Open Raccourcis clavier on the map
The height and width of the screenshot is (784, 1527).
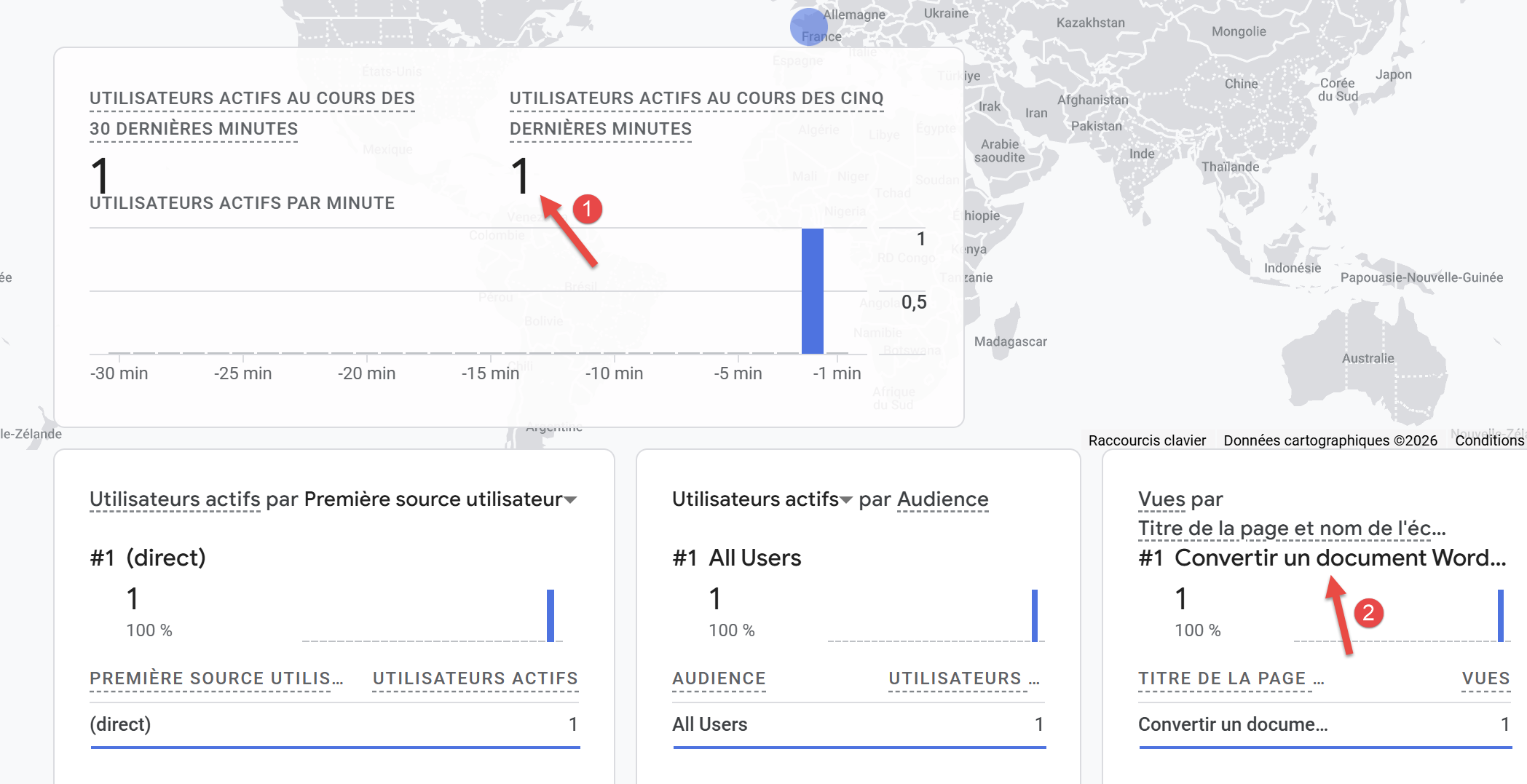[1147, 440]
